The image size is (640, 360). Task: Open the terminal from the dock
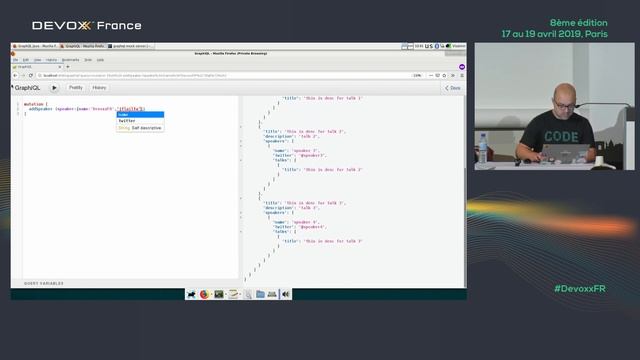click(x=219, y=294)
